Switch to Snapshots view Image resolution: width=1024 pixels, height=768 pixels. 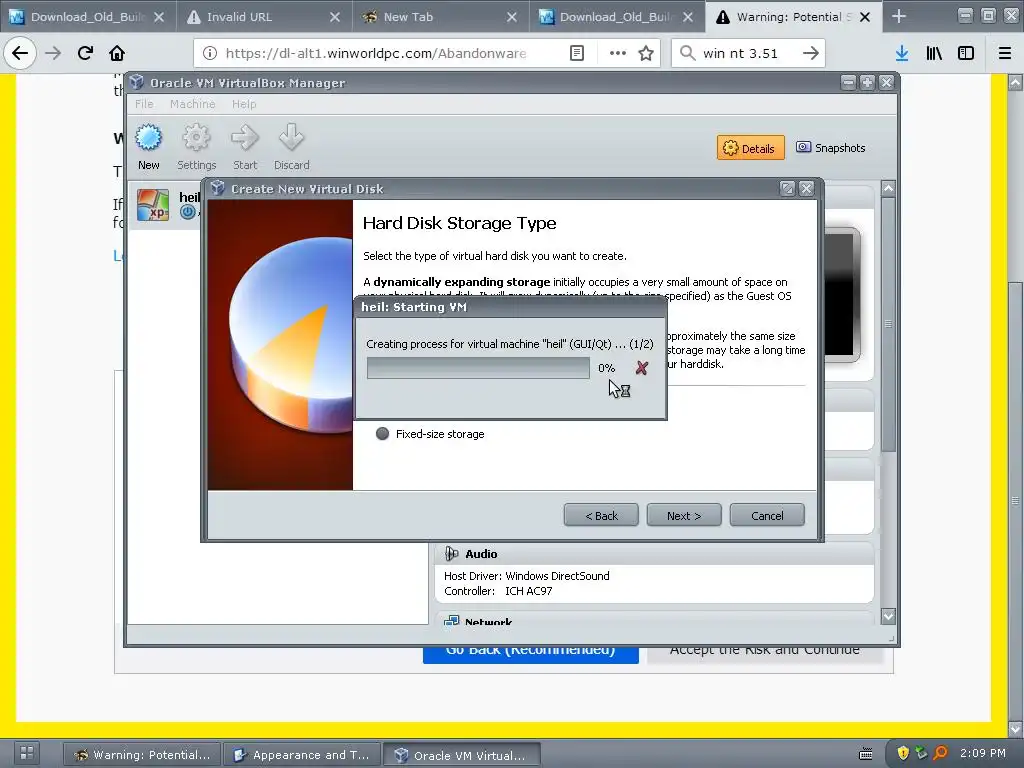(x=831, y=148)
